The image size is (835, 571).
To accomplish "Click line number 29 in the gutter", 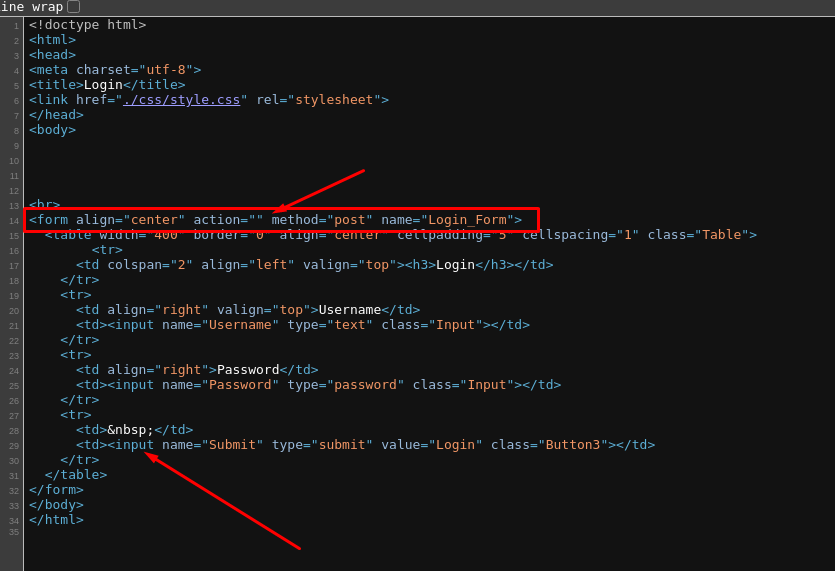I will pos(14,446).
